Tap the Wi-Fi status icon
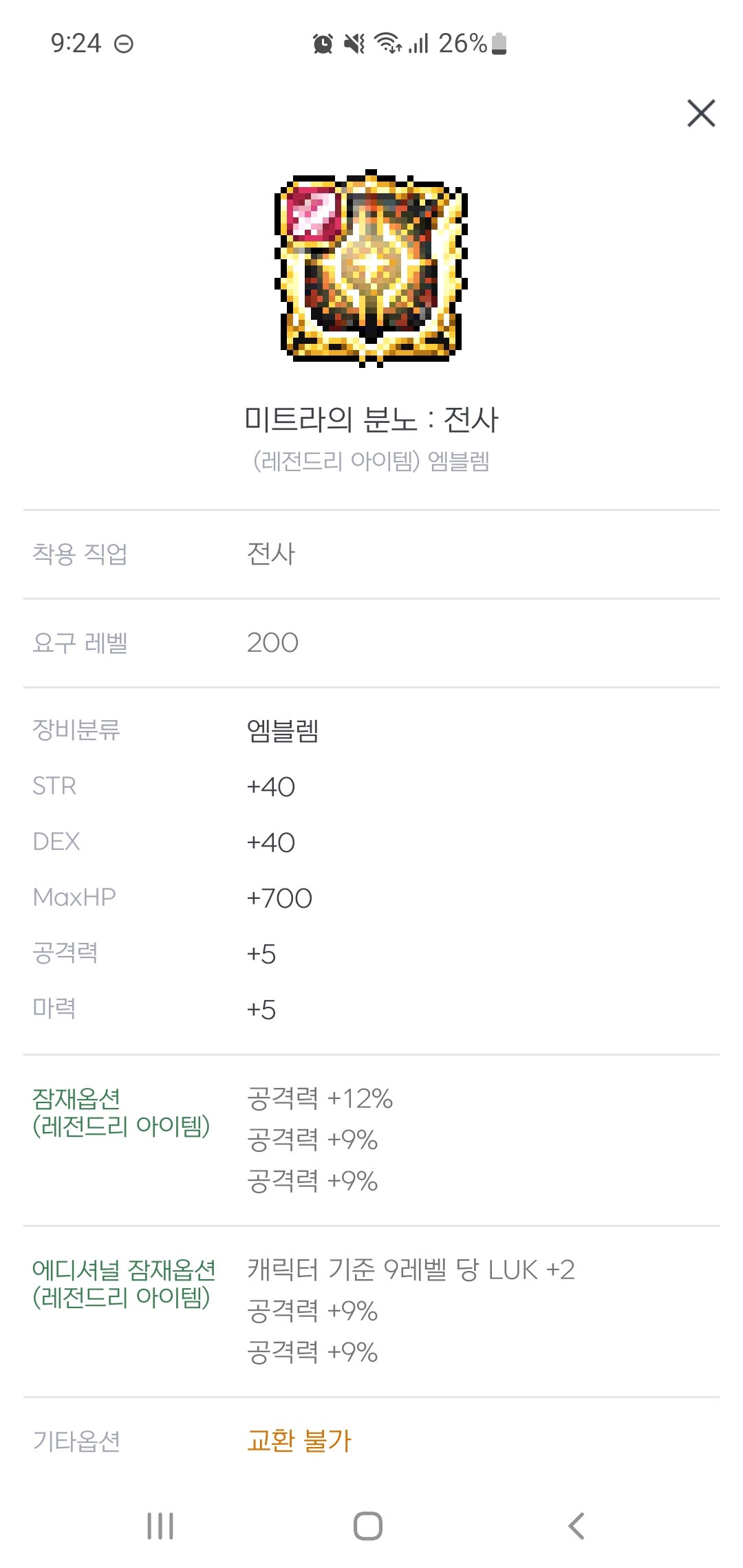 tap(388, 44)
